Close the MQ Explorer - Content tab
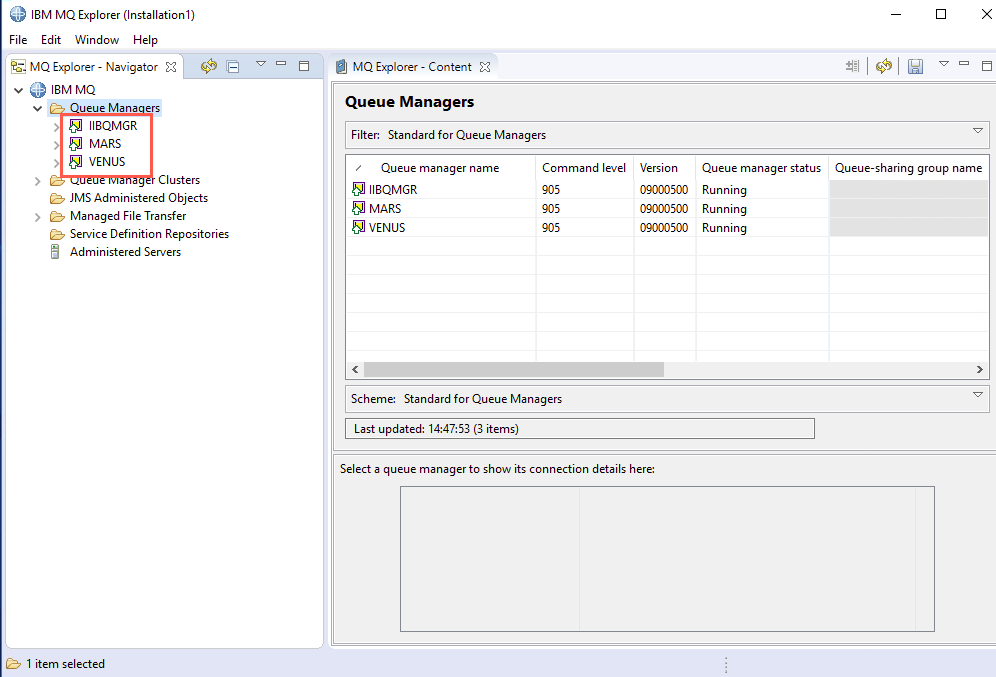This screenshot has width=996, height=677. coord(485,67)
